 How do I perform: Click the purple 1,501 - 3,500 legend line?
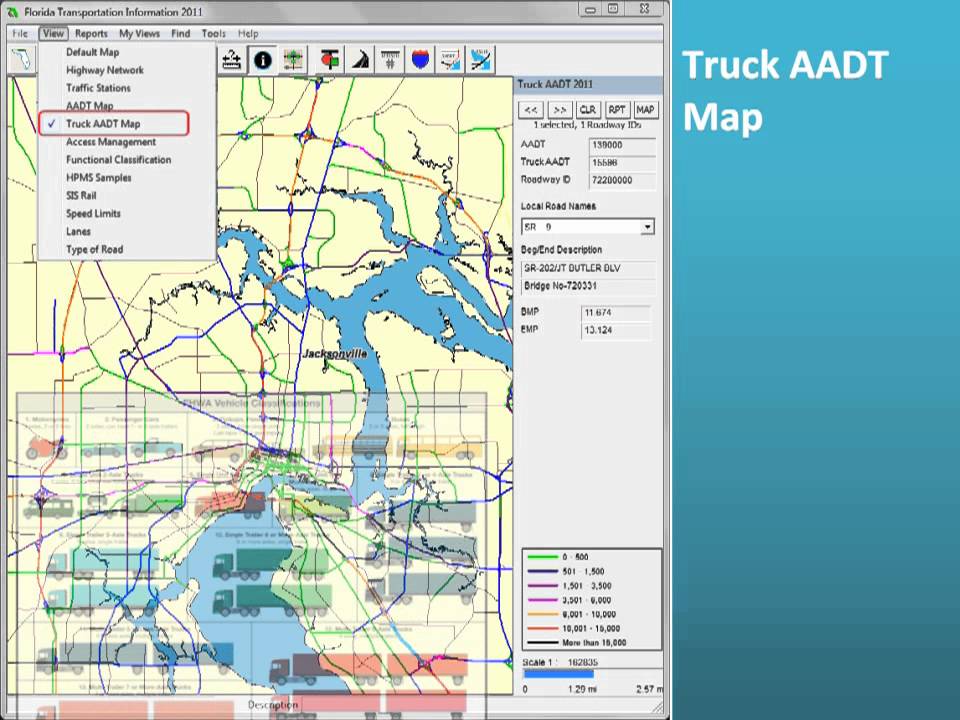[542, 586]
